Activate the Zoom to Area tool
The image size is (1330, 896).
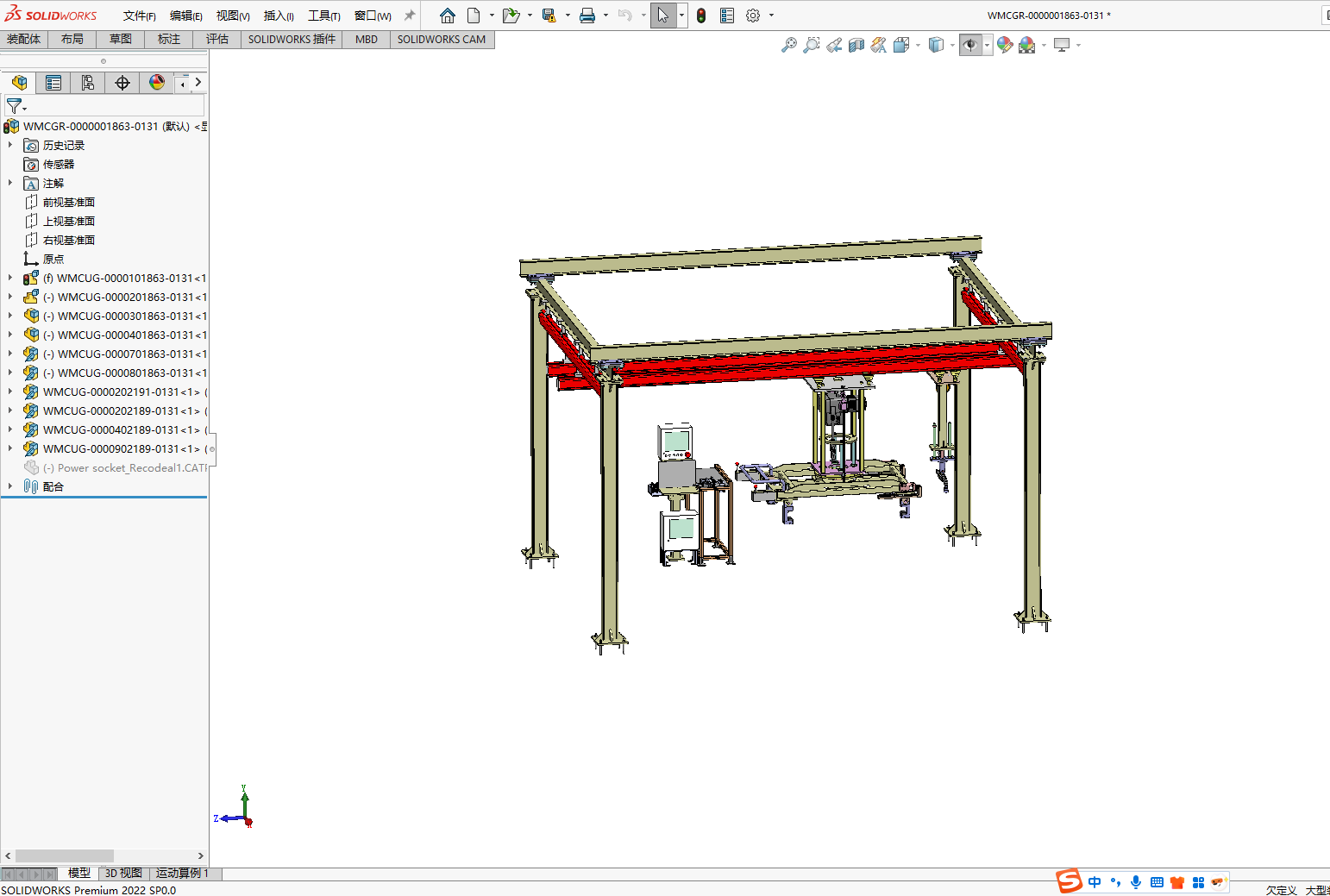pos(811,45)
